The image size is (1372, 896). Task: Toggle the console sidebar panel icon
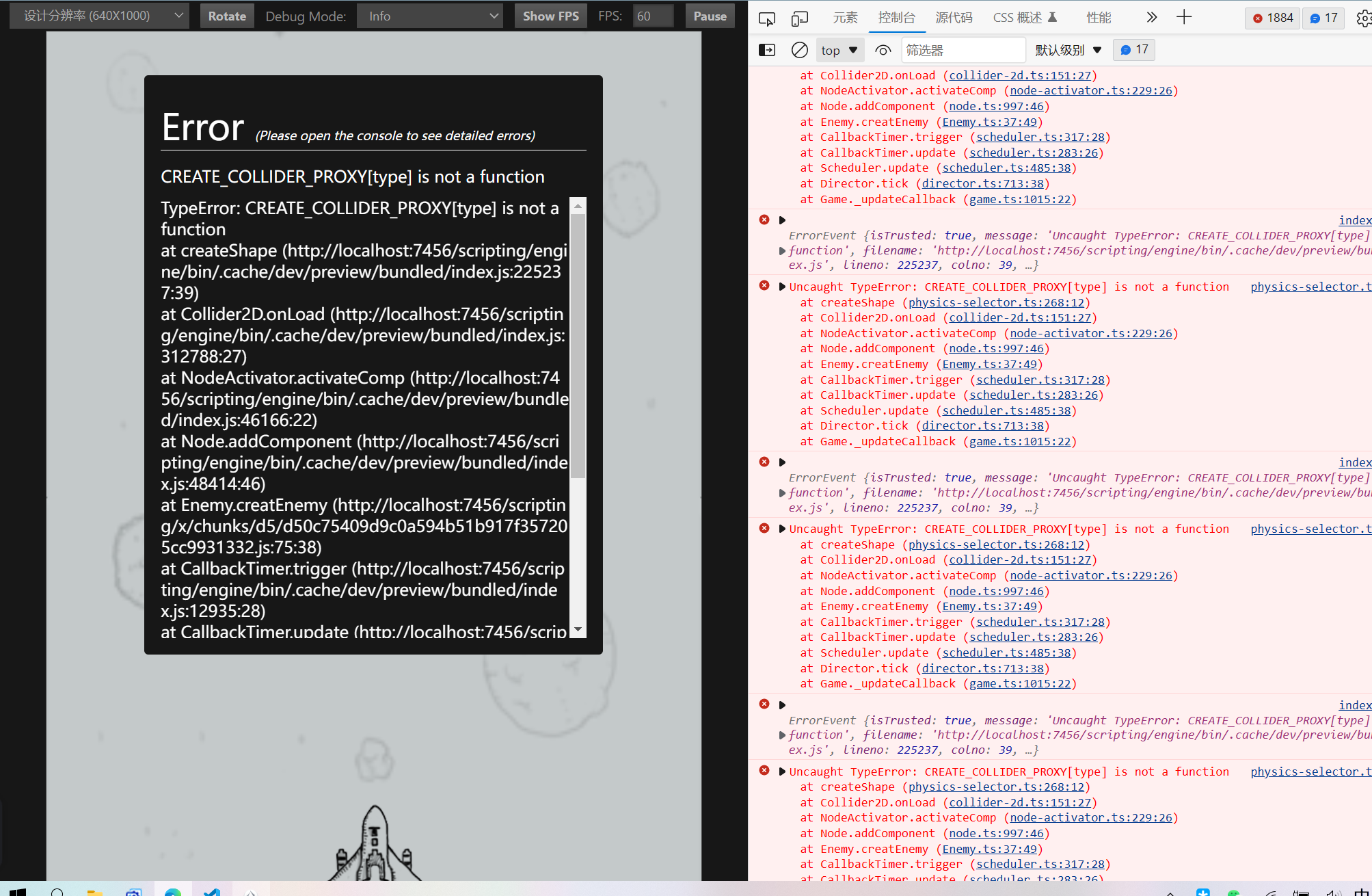click(x=767, y=50)
